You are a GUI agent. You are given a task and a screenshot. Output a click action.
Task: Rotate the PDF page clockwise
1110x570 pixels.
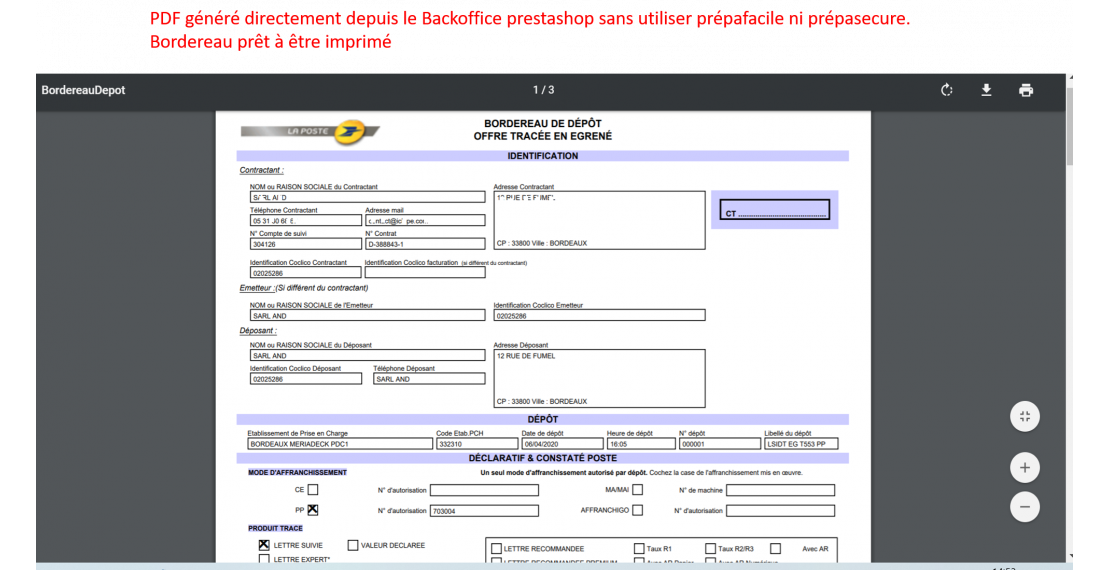[x=946, y=90]
